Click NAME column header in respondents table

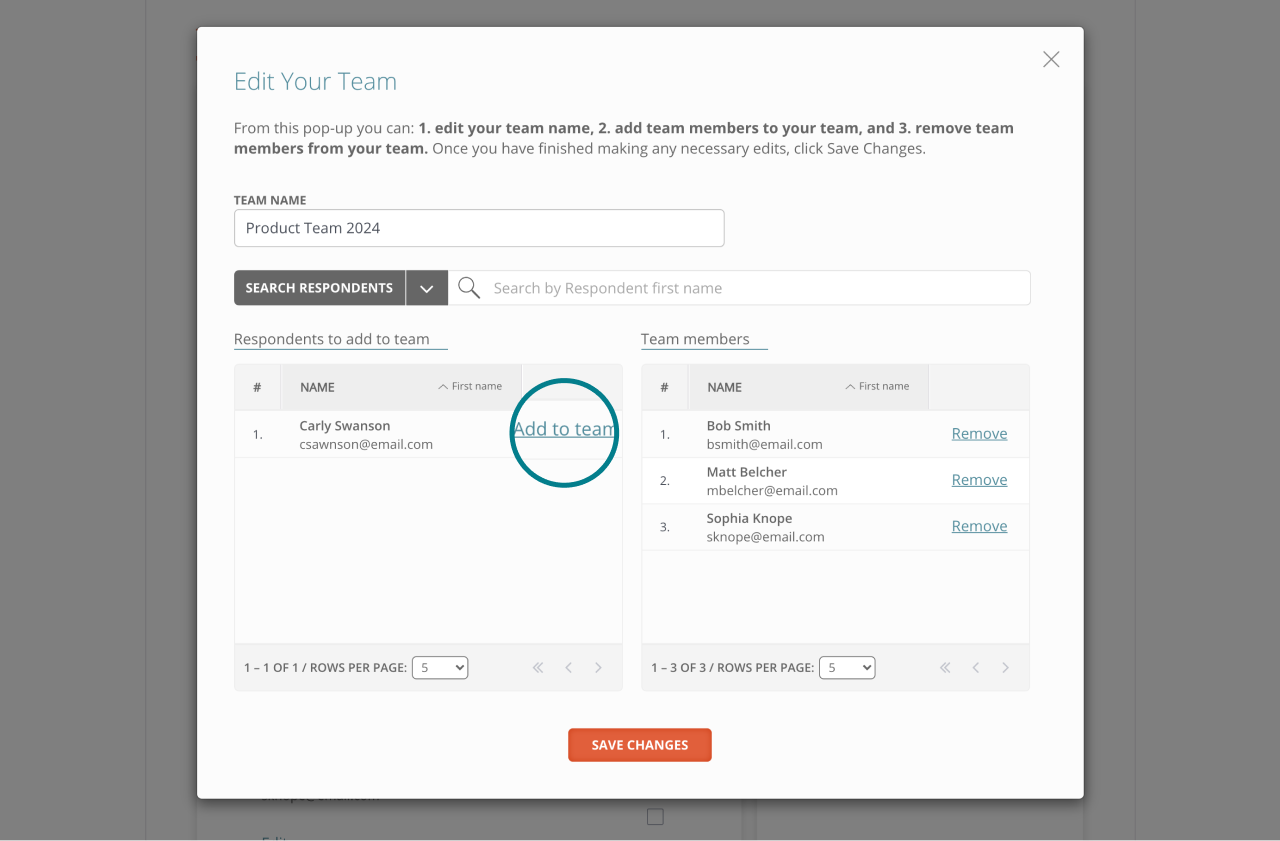(317, 387)
